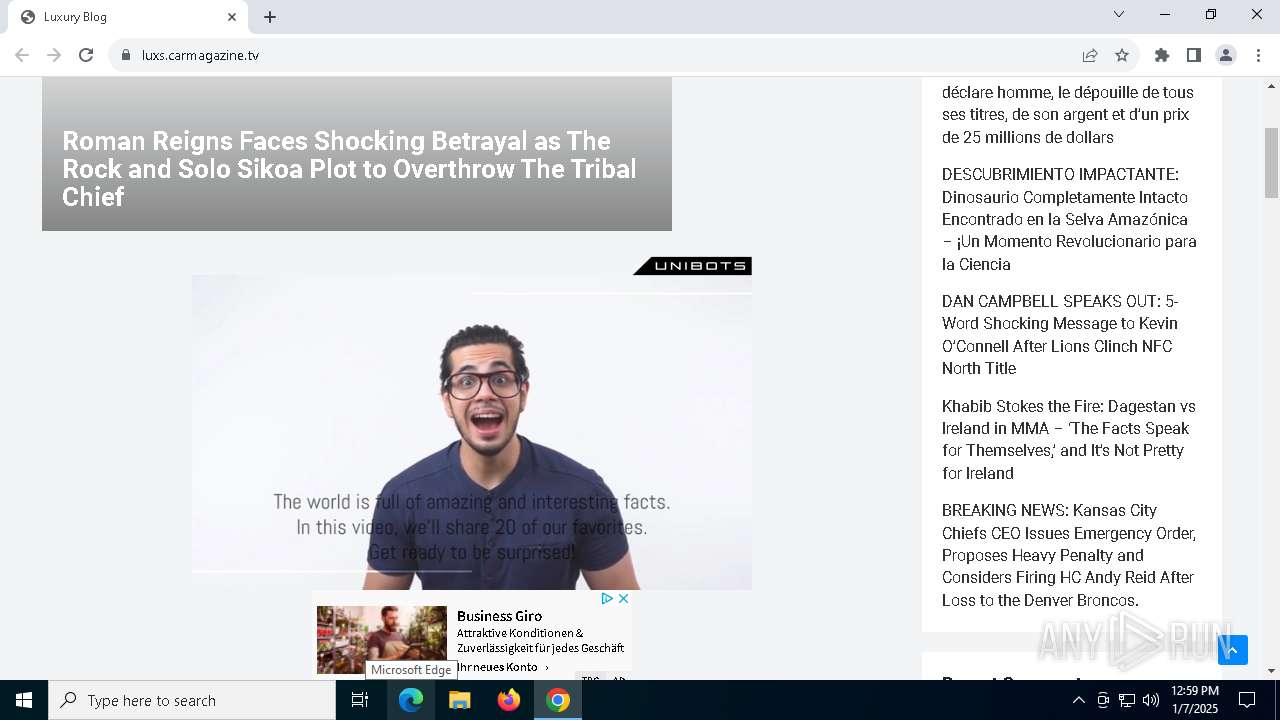Show hidden system tray icons
Viewport: 1280px width, 720px height.
pos(1078,700)
